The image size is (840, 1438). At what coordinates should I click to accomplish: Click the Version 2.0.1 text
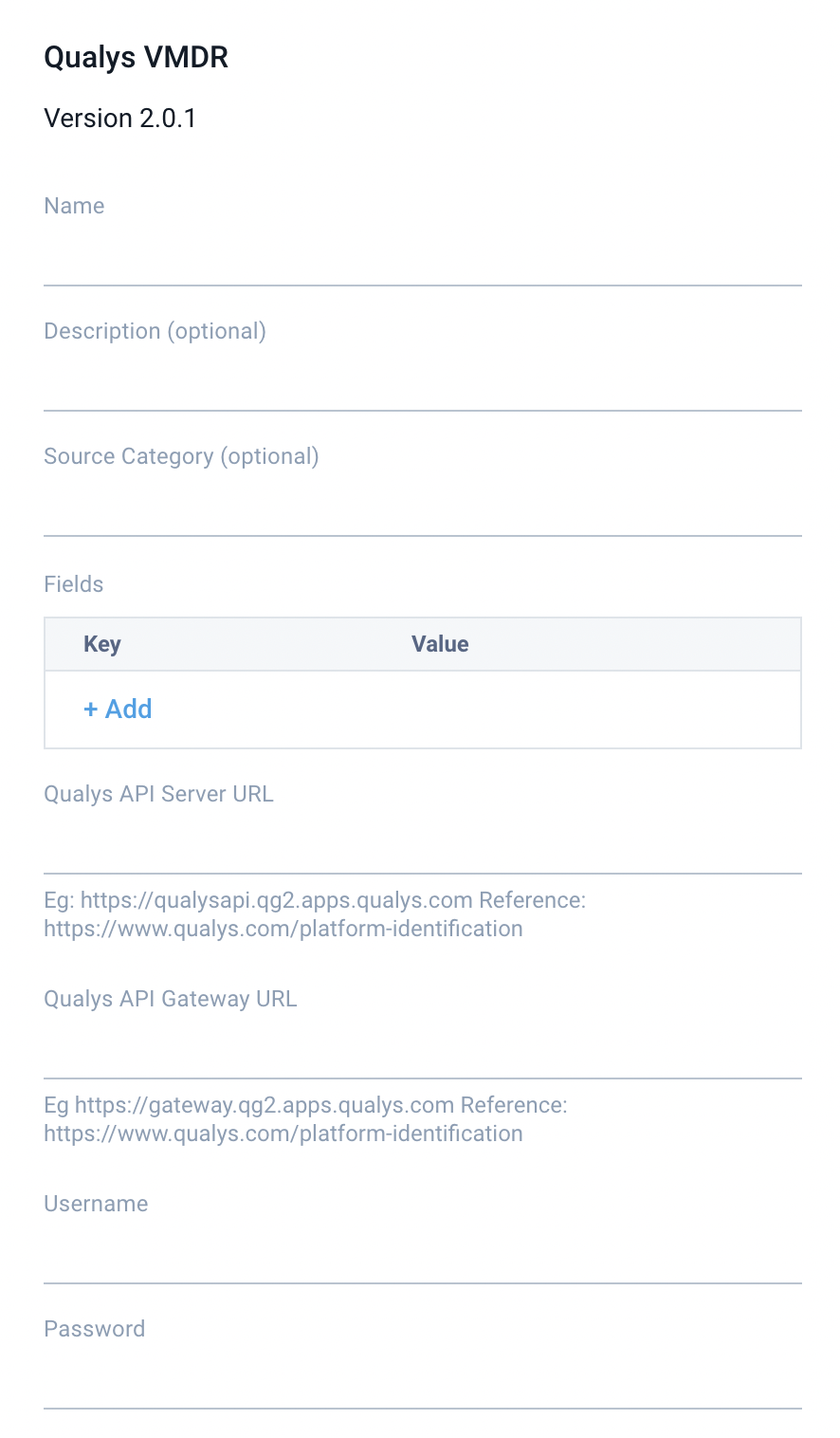point(120,119)
